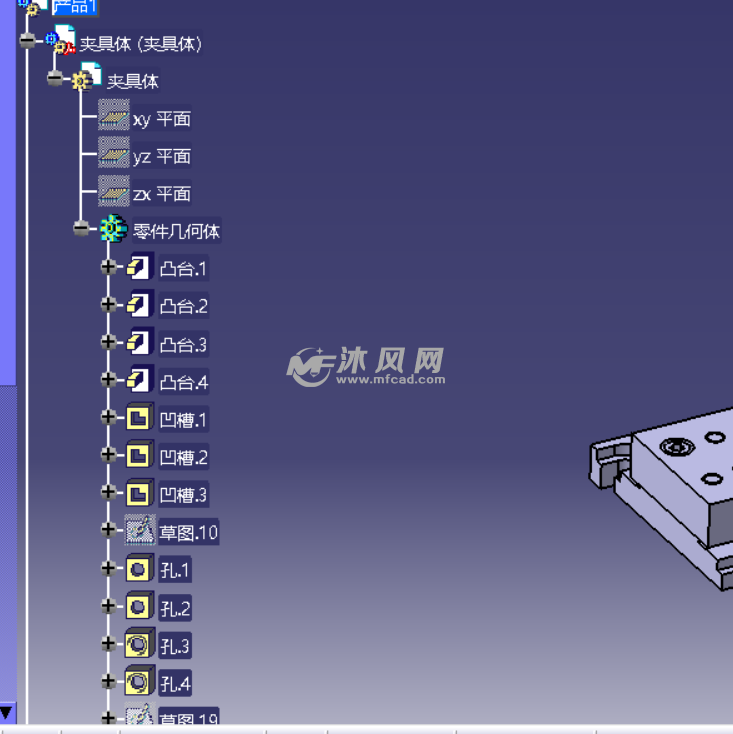
Task: Click the 凸台.1 pad feature icon
Action: coord(139,267)
